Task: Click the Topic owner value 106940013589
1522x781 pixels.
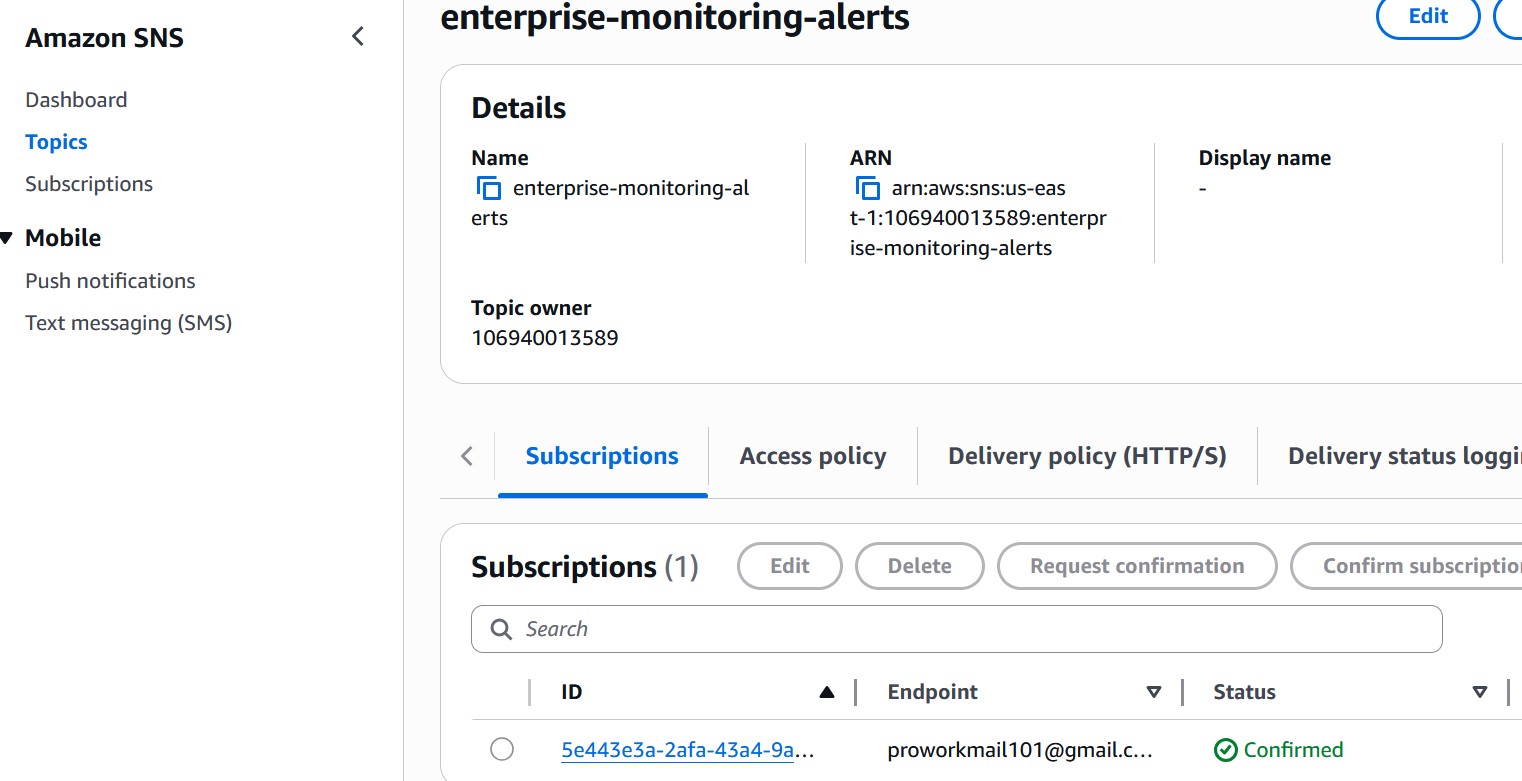Action: 545,338
